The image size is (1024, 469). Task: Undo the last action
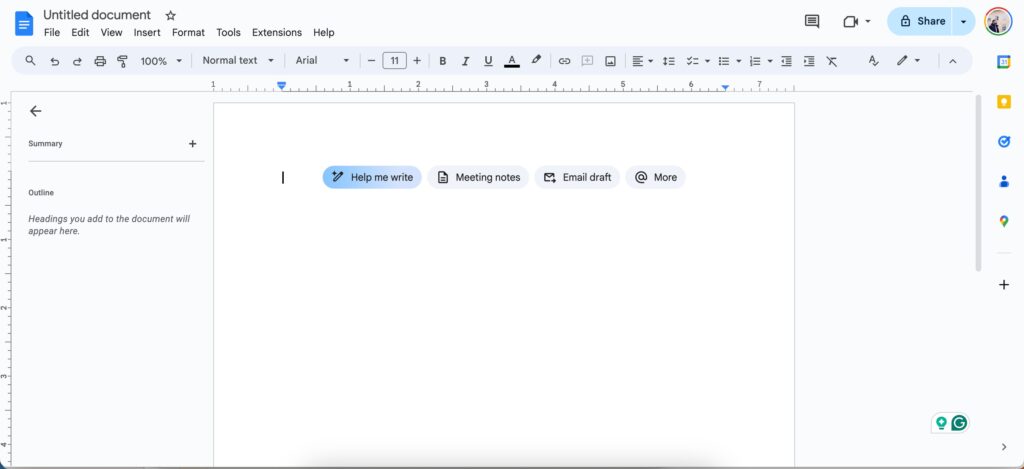coord(54,61)
